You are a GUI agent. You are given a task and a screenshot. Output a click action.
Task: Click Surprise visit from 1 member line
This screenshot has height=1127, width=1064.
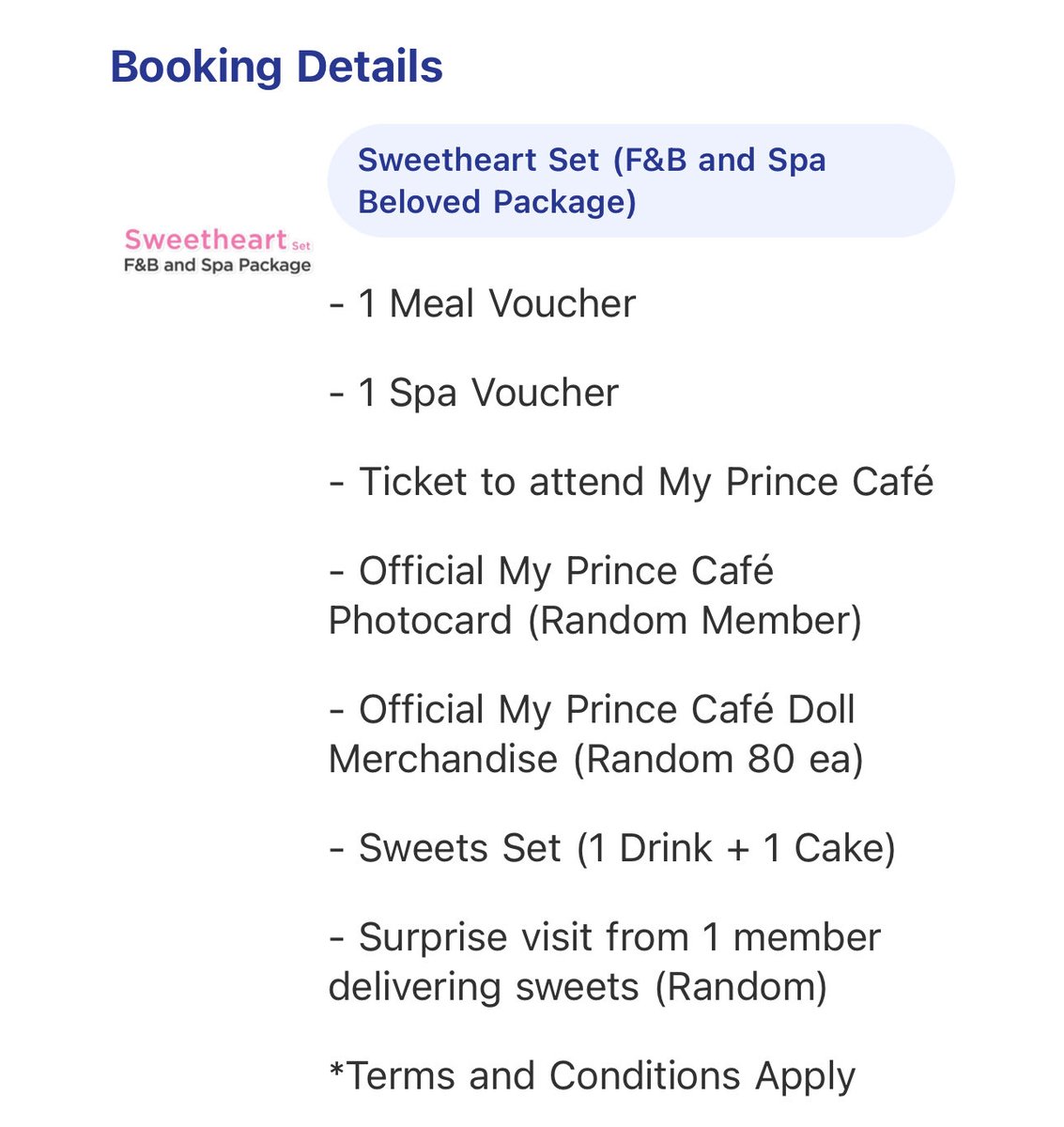(x=605, y=937)
